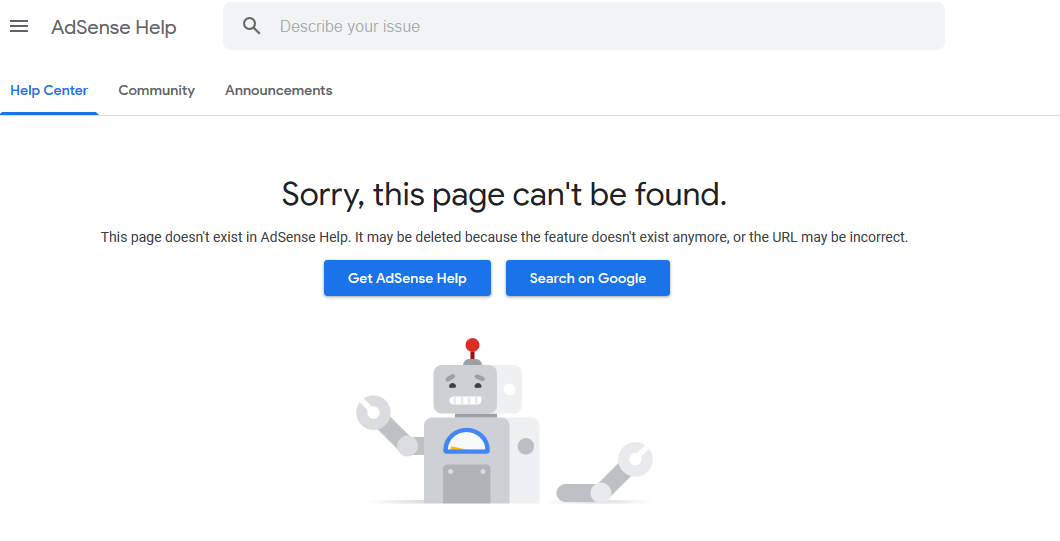Screen dimensions: 1060x541
Task: Click the page doesn't exist explanation text
Action: pos(504,238)
